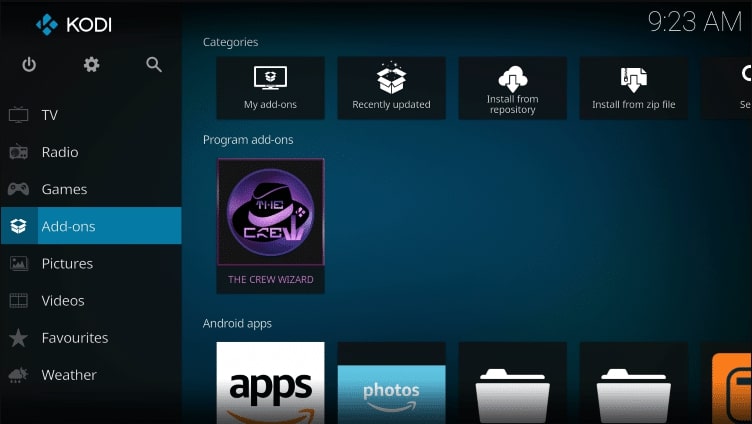Open the first folder-icon Android app tile
The height and width of the screenshot is (424, 752).
pos(512,383)
